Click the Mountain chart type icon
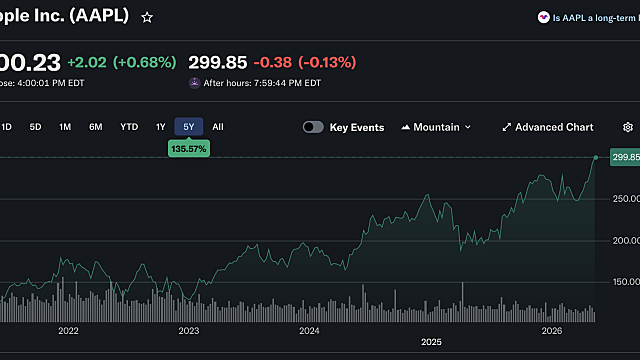The width and height of the screenshot is (640, 360). 405,127
